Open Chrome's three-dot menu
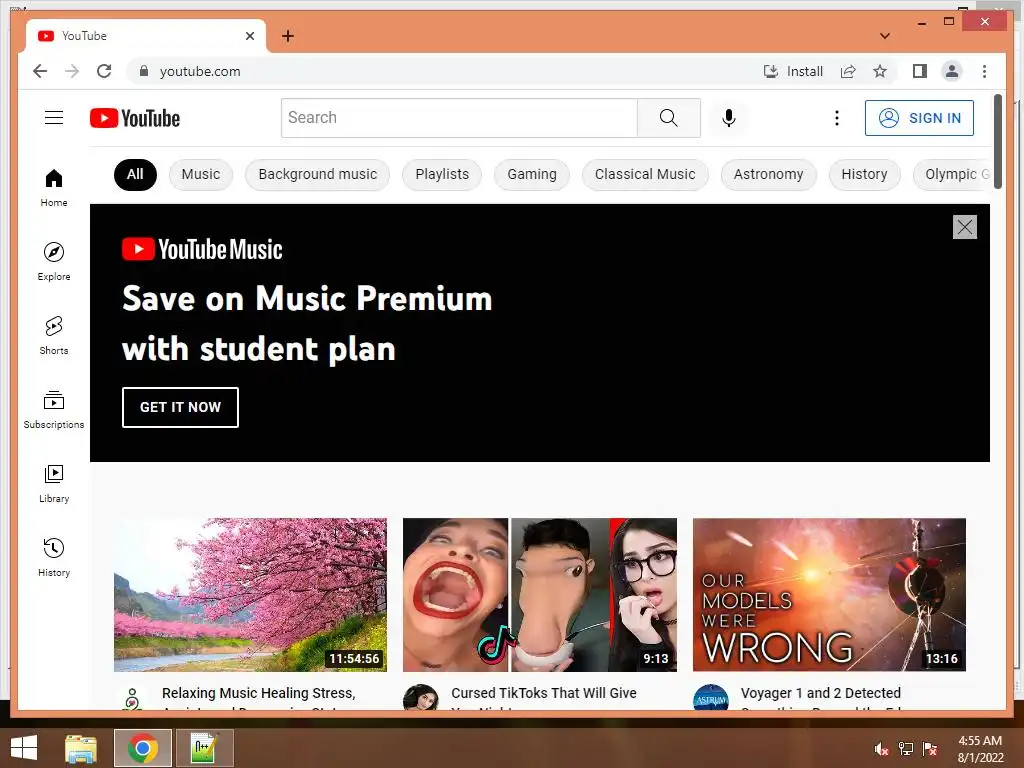 click(984, 71)
